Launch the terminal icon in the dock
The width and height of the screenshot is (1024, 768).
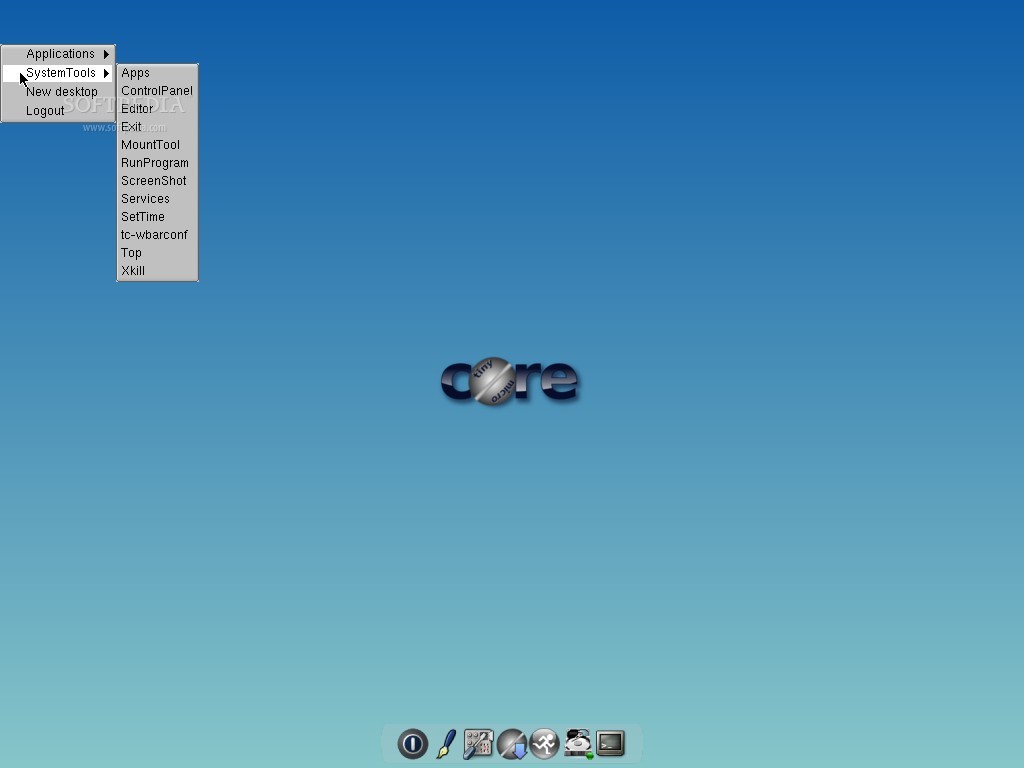tap(610, 744)
